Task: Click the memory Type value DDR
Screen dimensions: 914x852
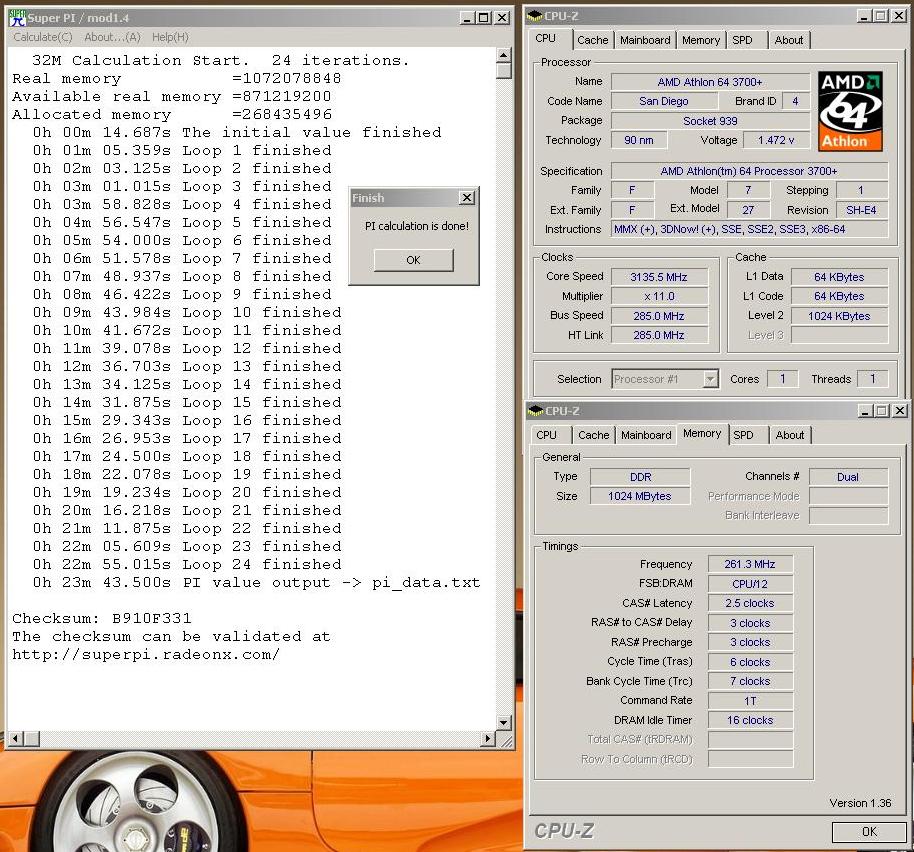Action: tap(640, 477)
